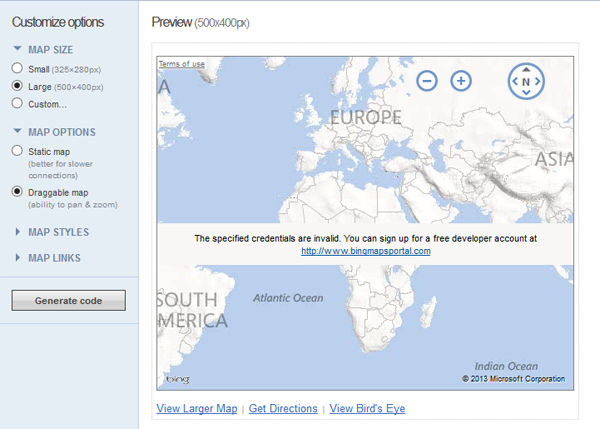Click the zoom out minus button on map
The width and height of the screenshot is (600, 429).
[427, 81]
